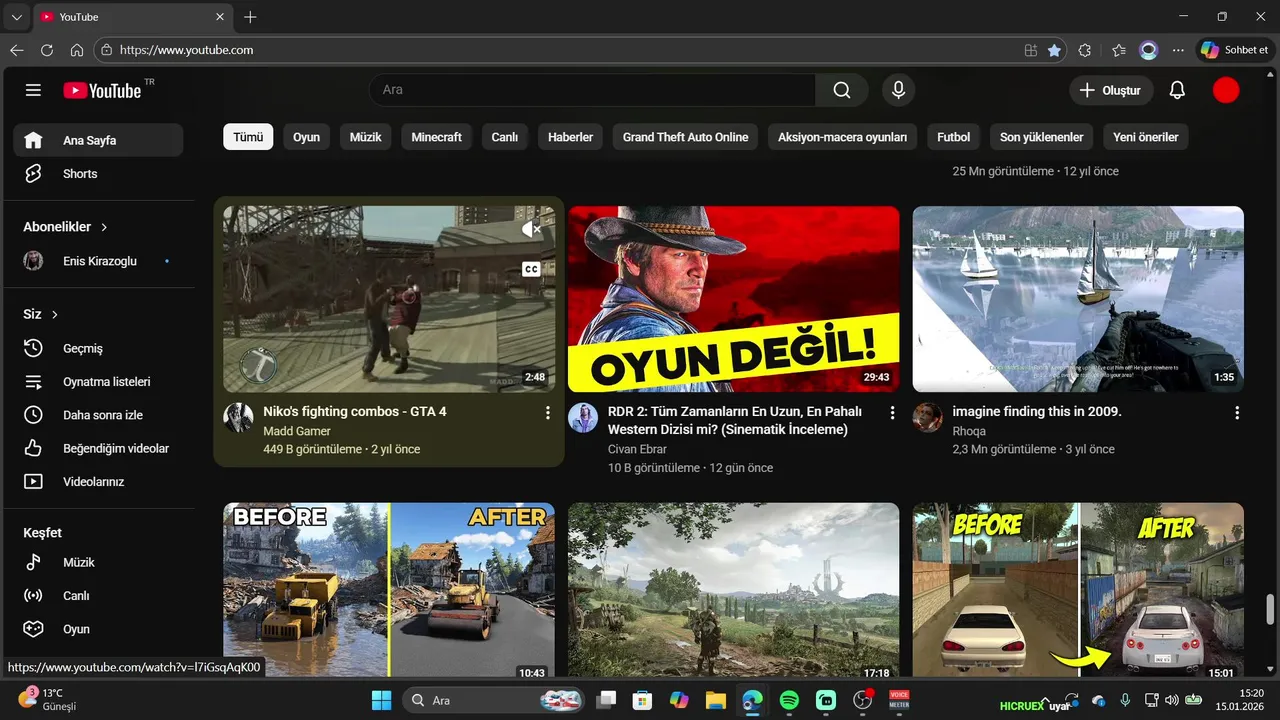This screenshot has height=720, width=1280.
Task: Open Oynatma listeleri in sidebar
Action: pyautogui.click(x=98, y=382)
